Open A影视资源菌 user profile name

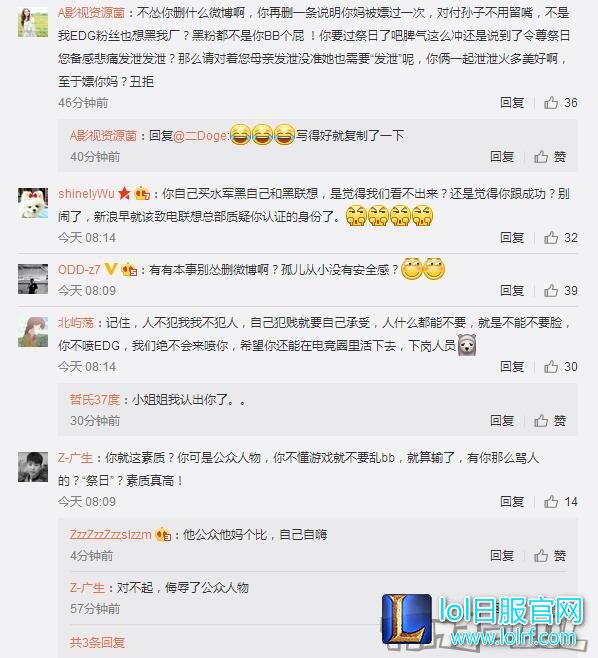[x=91, y=13]
